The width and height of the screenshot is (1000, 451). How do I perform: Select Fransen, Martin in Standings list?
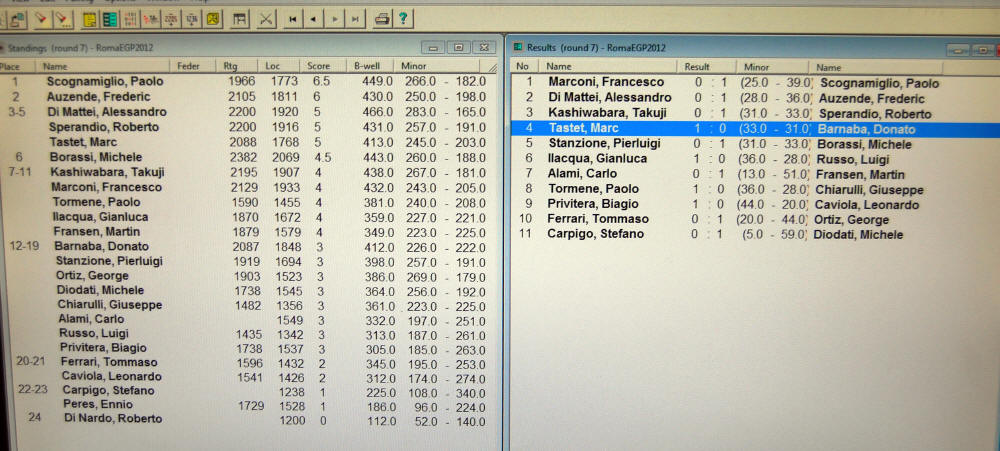click(x=96, y=232)
